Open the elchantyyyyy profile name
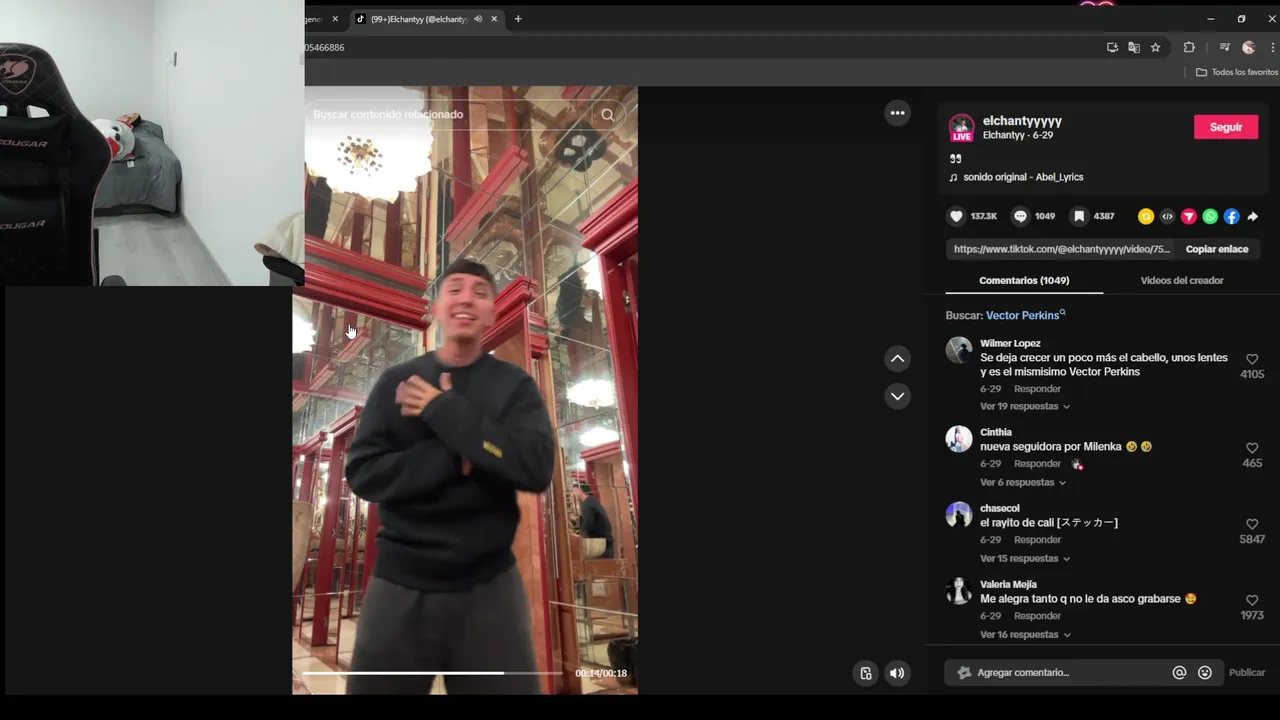 (x=1022, y=121)
